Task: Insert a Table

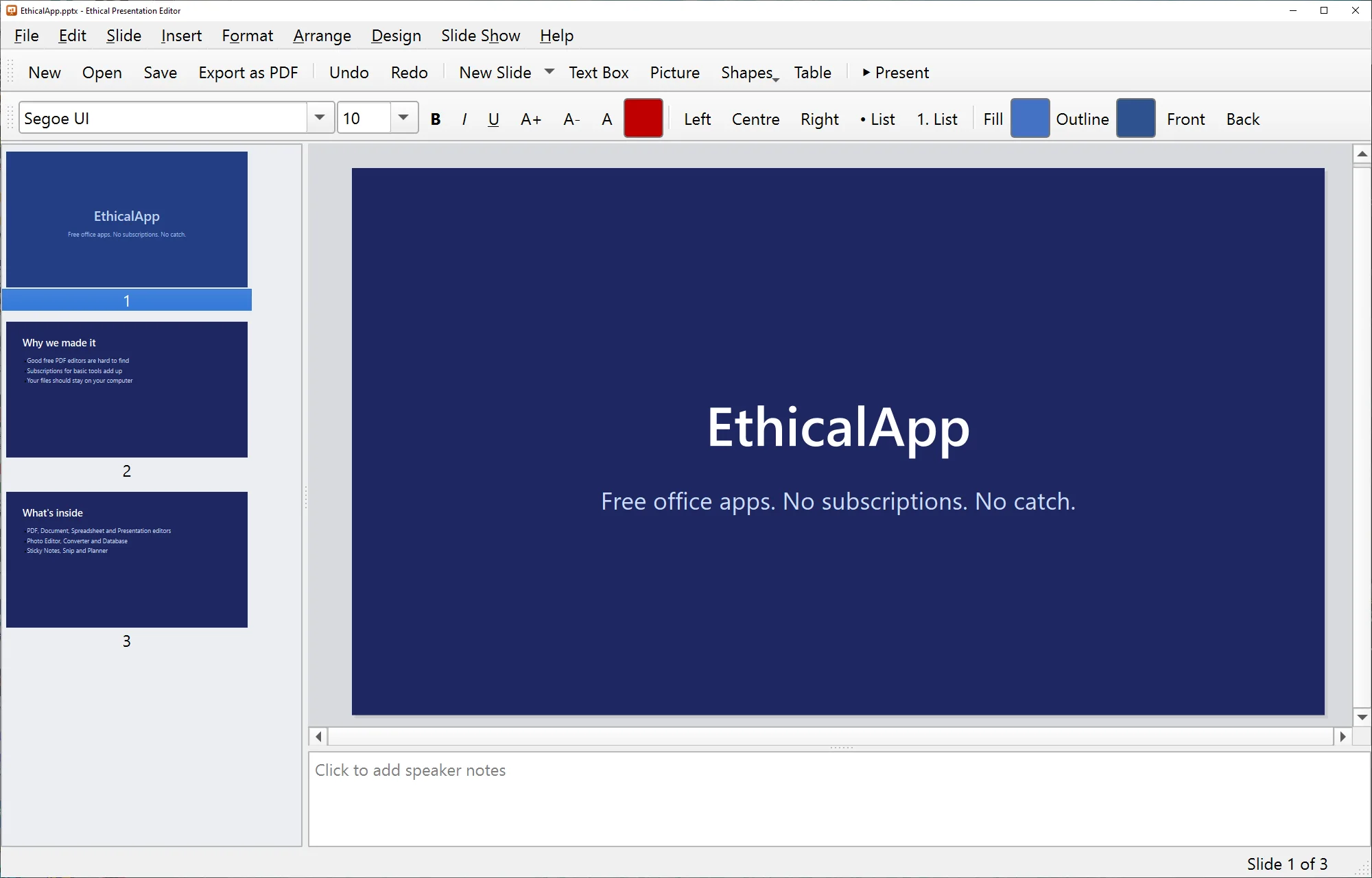Action: tap(812, 72)
